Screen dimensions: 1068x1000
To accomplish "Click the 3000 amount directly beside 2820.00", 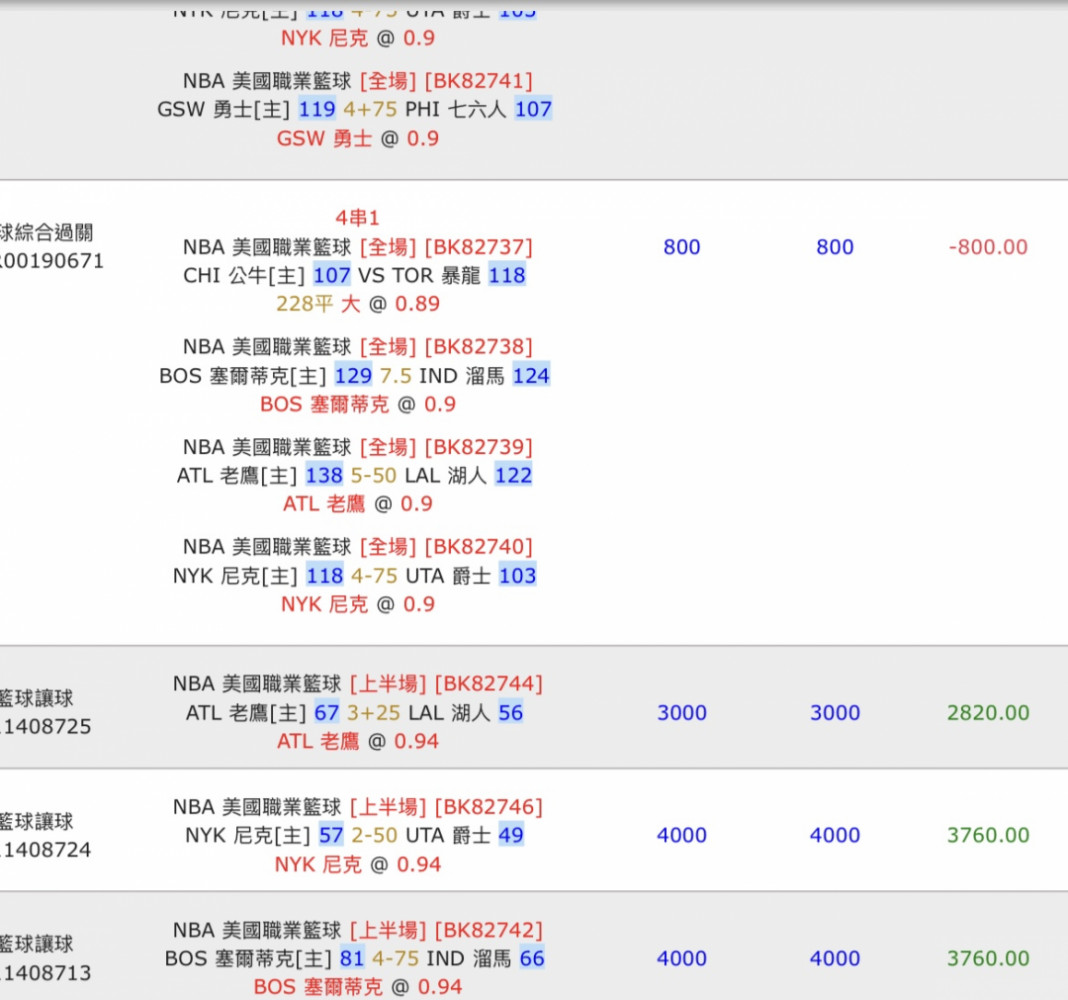I will click(835, 713).
